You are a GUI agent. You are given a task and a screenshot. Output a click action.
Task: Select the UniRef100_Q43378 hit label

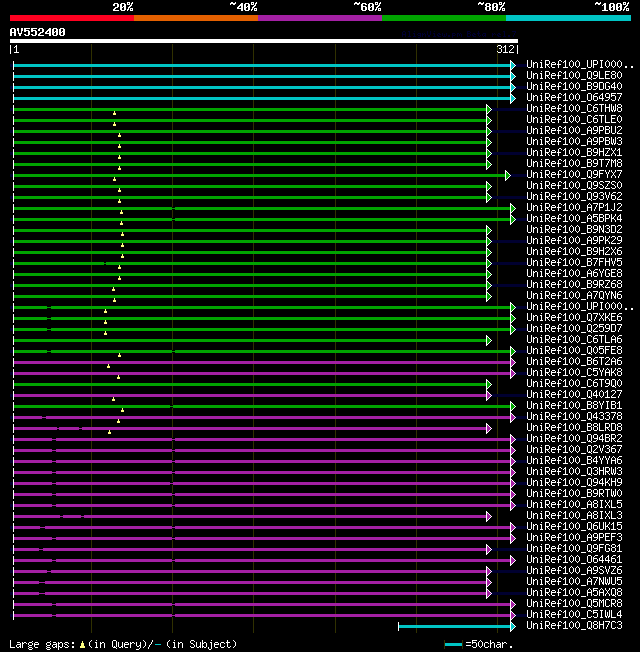pos(574,416)
